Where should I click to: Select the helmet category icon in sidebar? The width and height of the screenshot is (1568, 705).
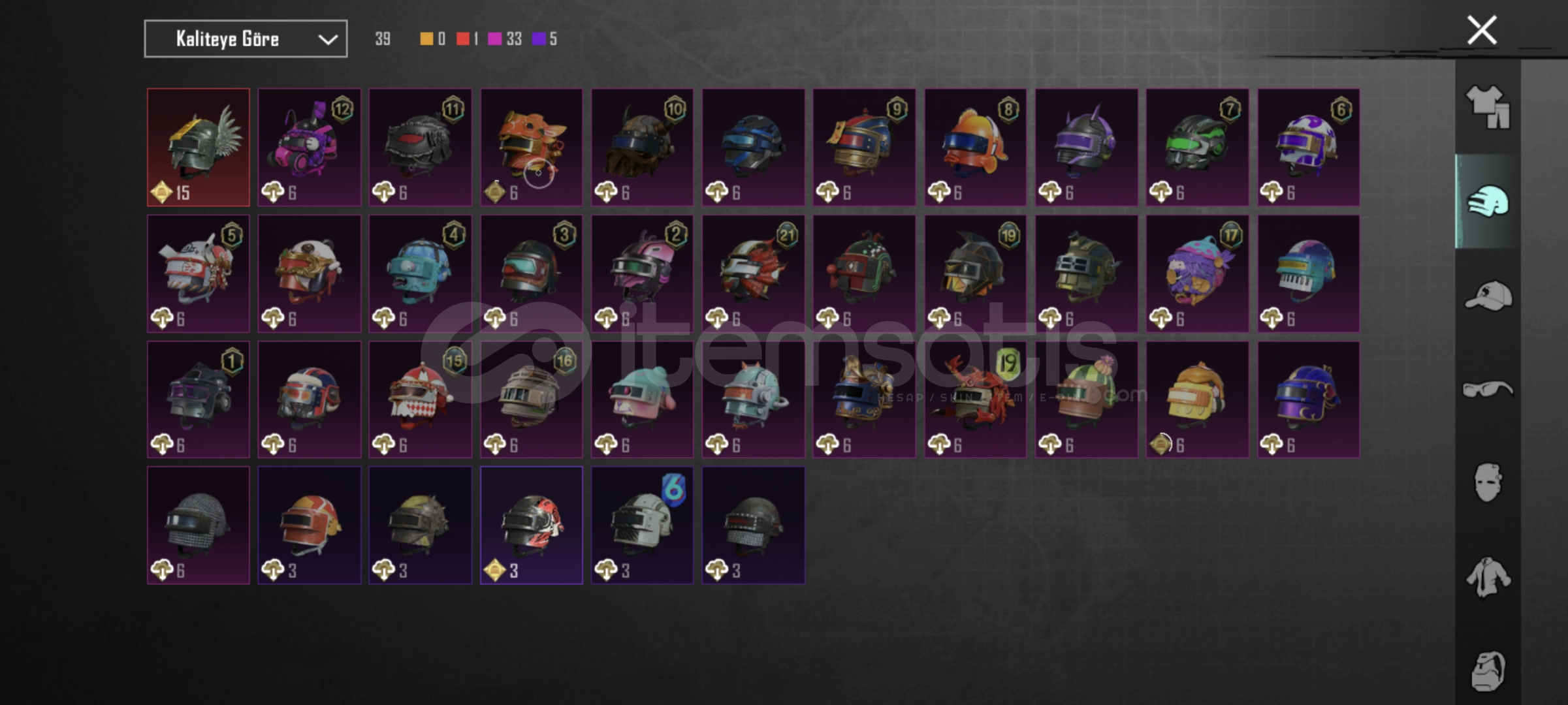click(1488, 201)
